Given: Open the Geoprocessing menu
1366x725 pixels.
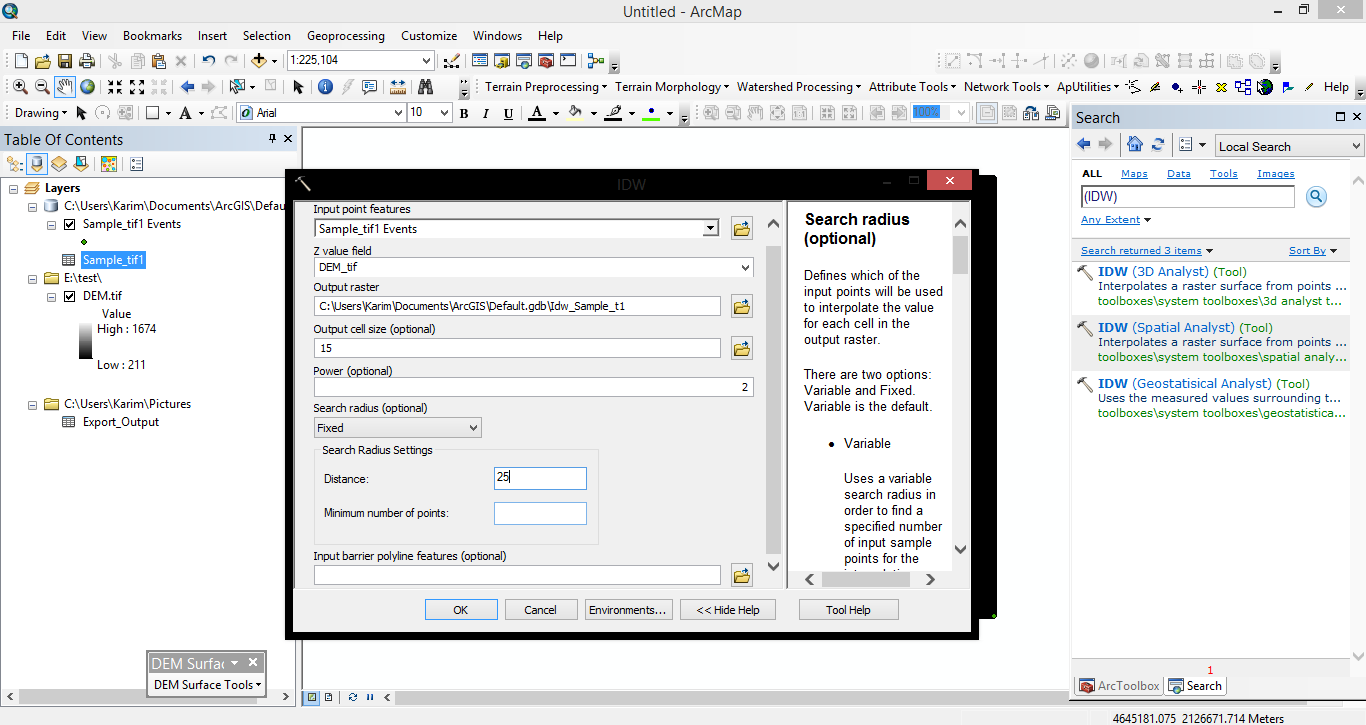Looking at the screenshot, I should point(345,35).
